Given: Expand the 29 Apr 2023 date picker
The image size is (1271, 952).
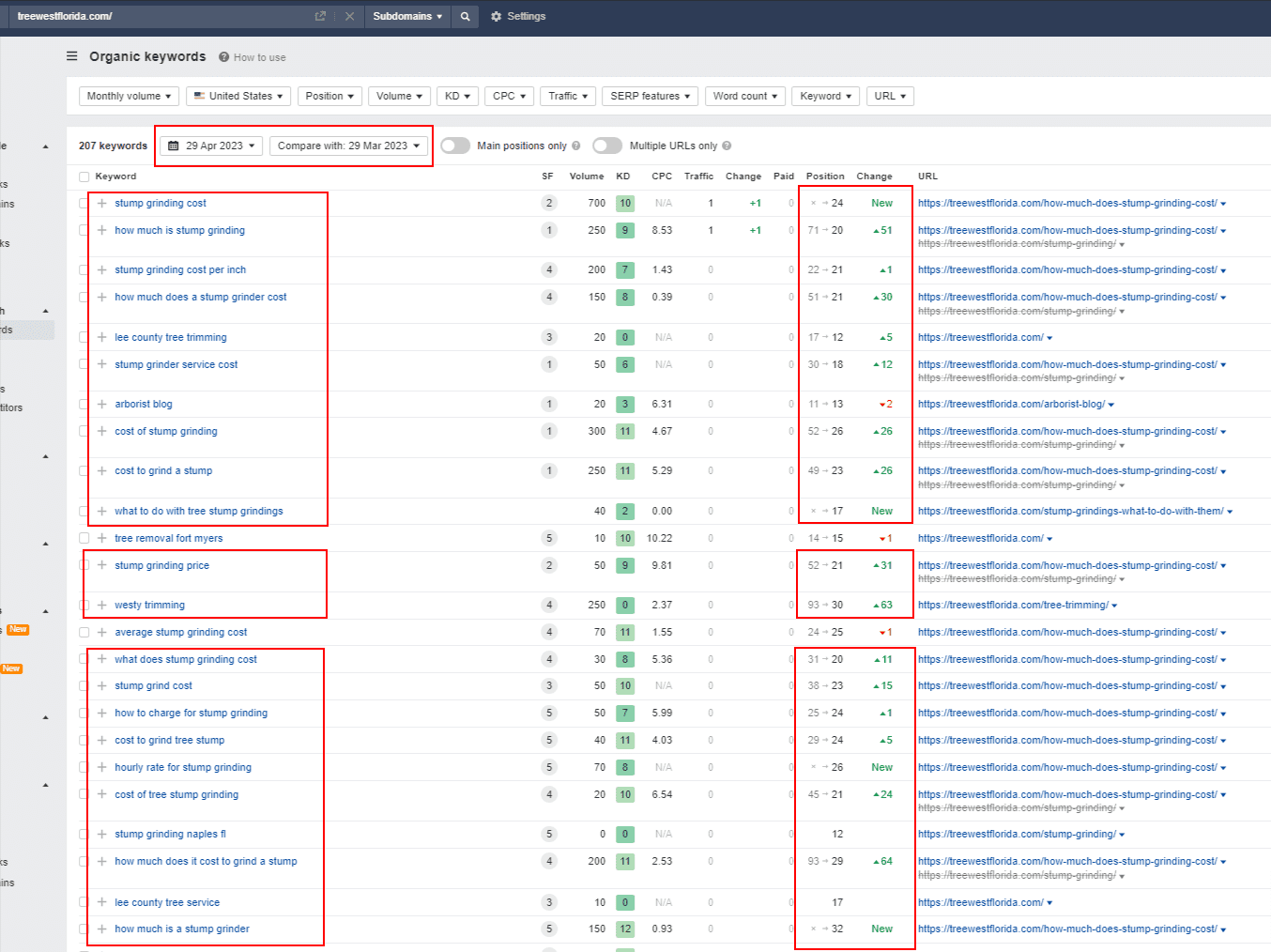Looking at the screenshot, I should (212, 146).
